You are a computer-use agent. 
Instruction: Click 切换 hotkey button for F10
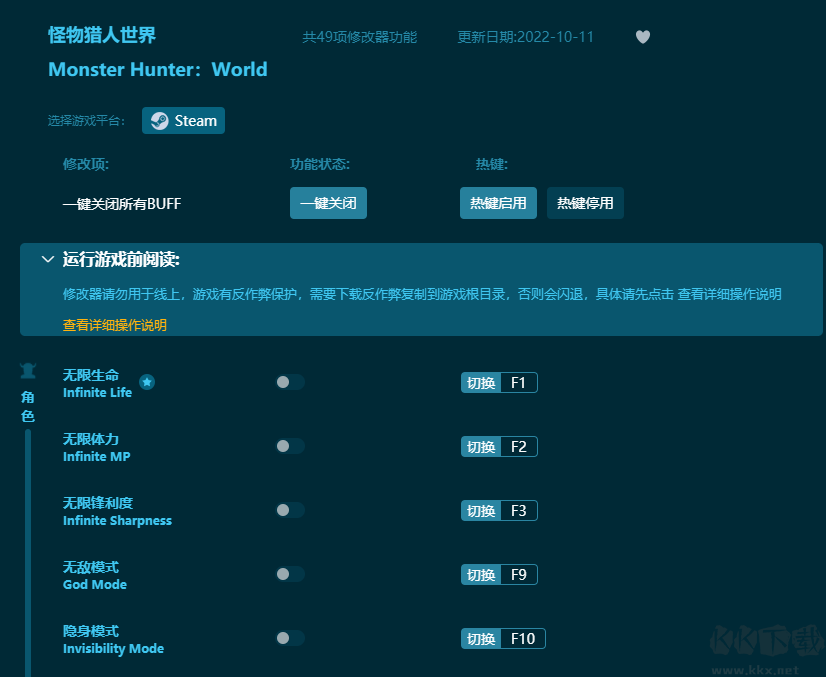[481, 639]
